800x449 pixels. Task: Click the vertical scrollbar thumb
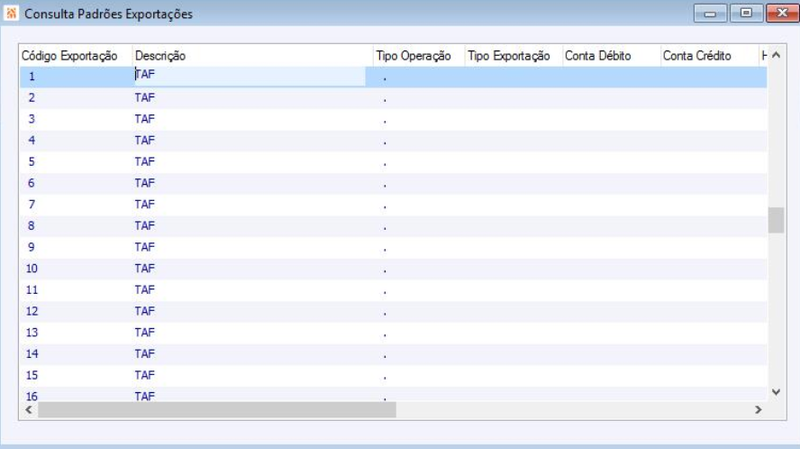coord(776,220)
